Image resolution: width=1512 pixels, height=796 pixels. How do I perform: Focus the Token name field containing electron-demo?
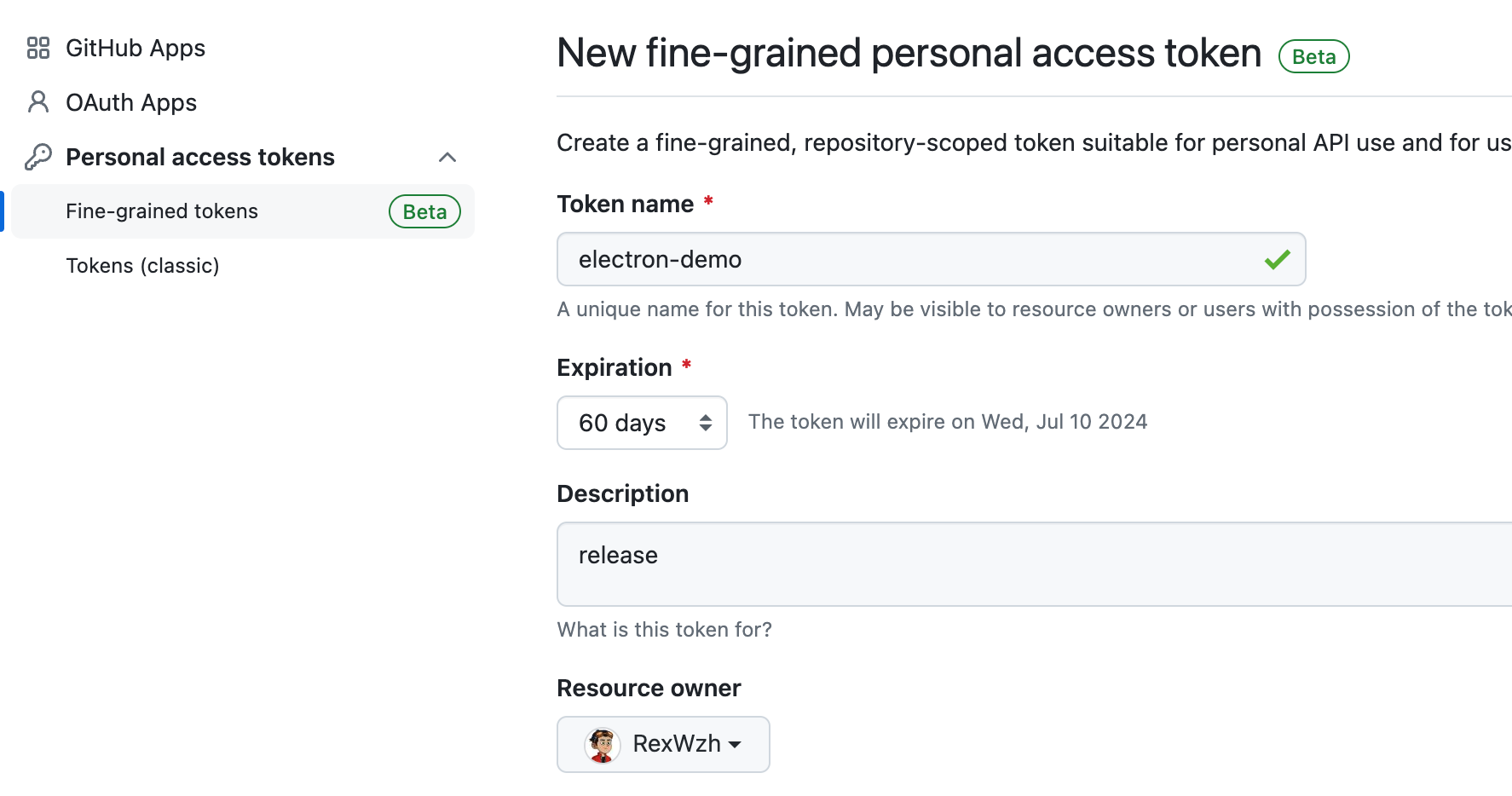click(x=931, y=259)
